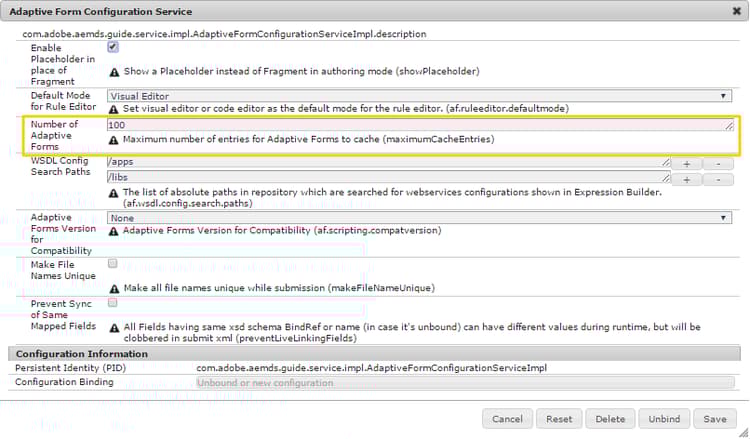Click the resize handle of the /libs field

(x=666, y=178)
